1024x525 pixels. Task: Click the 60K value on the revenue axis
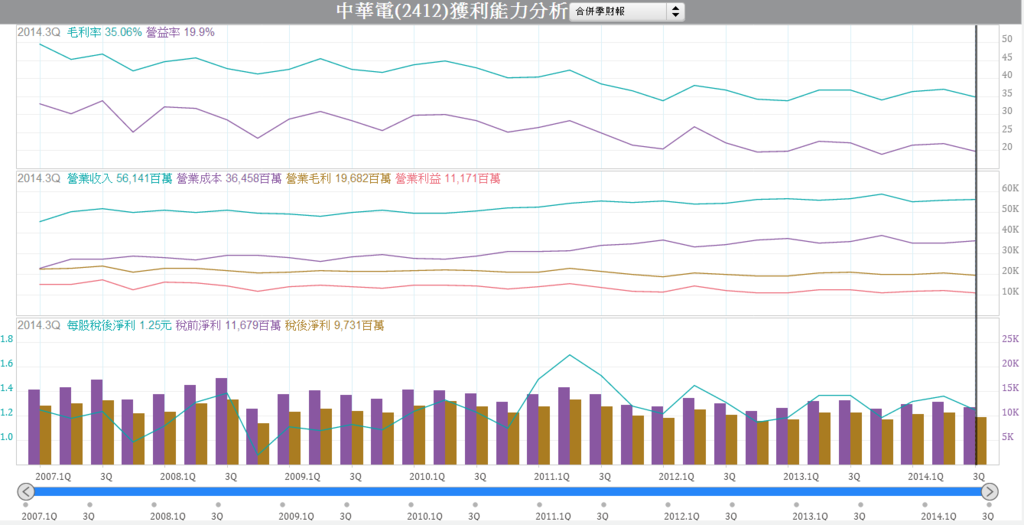tap(1010, 188)
